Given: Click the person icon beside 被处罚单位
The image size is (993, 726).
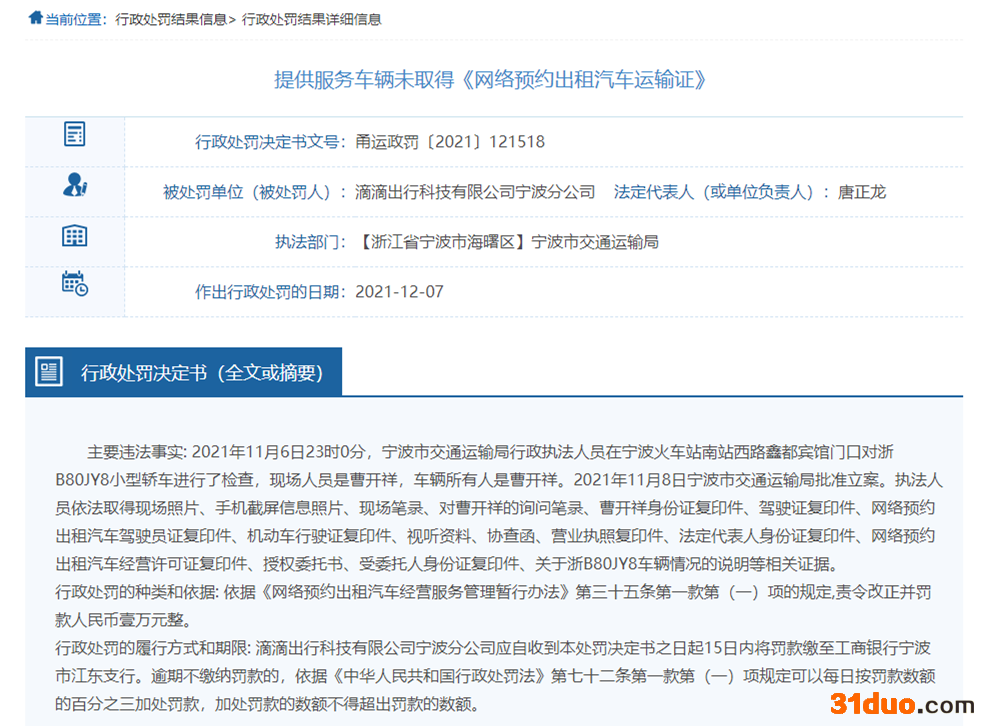Looking at the screenshot, I should pyautogui.click(x=74, y=185).
